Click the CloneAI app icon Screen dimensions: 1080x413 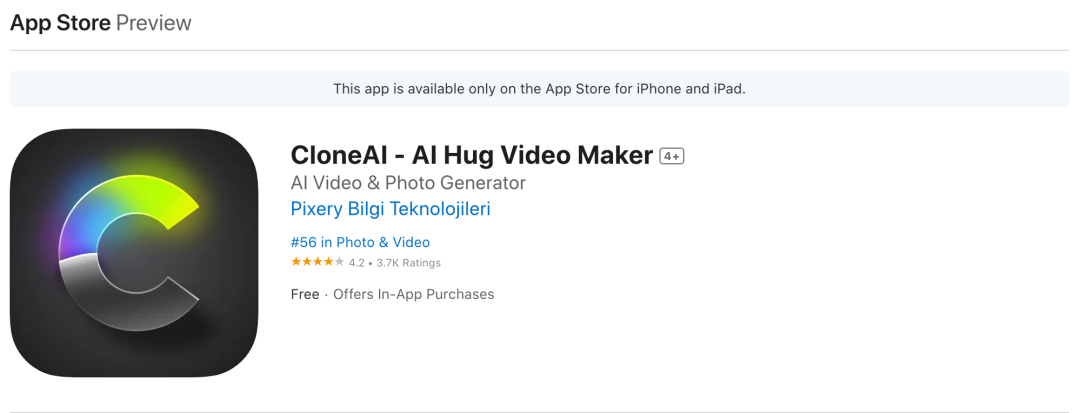click(134, 253)
